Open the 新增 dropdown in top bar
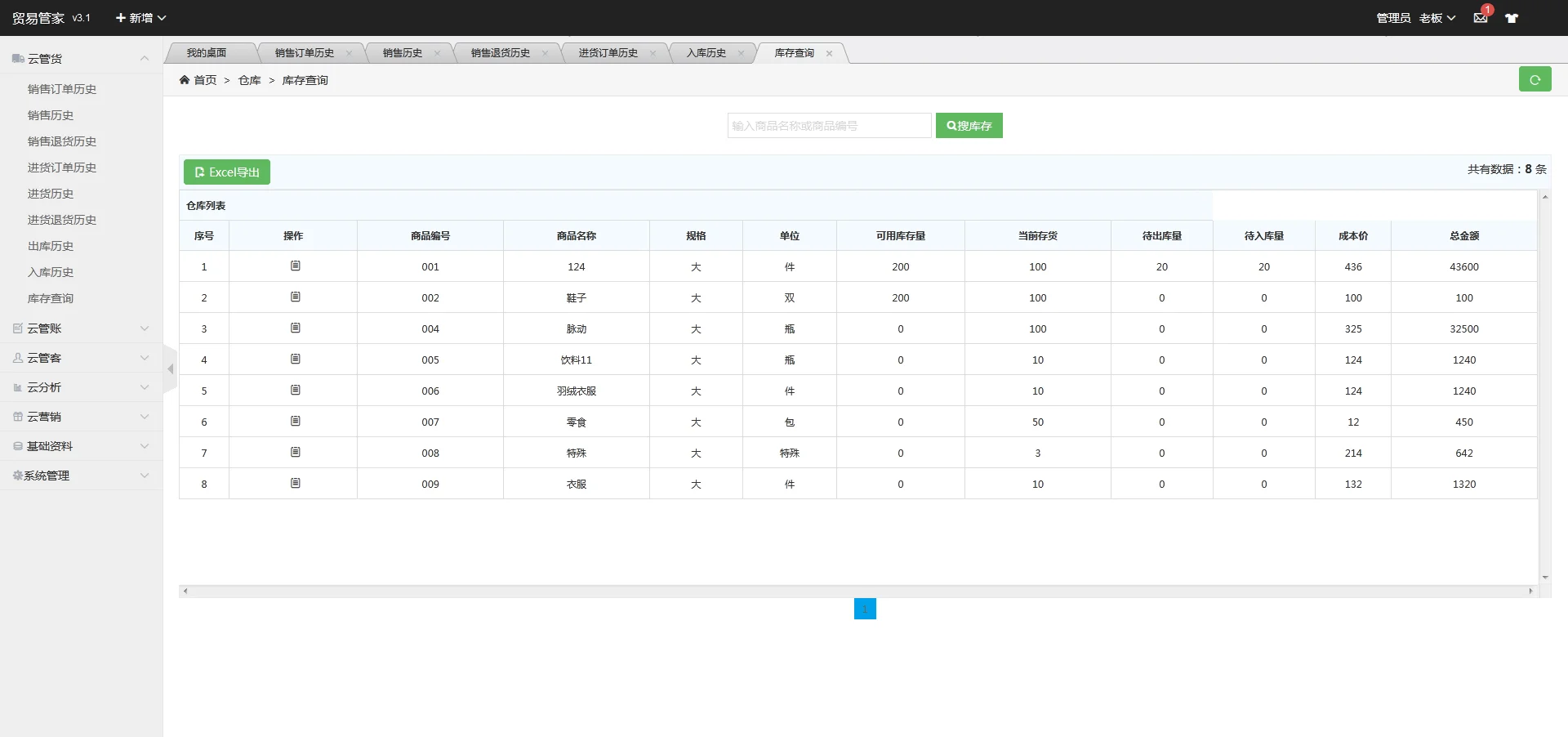 pos(140,18)
